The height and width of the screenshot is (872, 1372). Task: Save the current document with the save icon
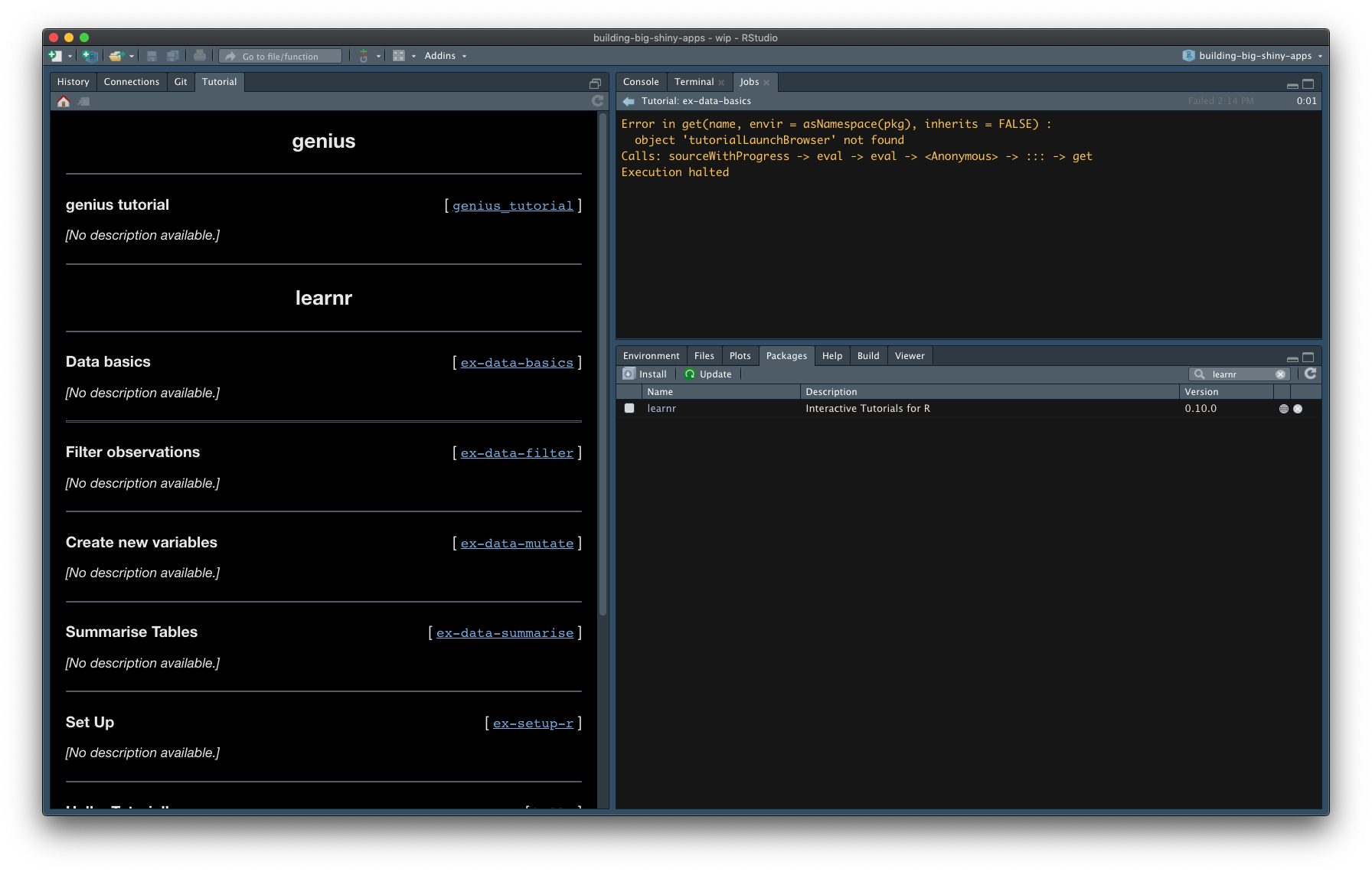(151, 55)
